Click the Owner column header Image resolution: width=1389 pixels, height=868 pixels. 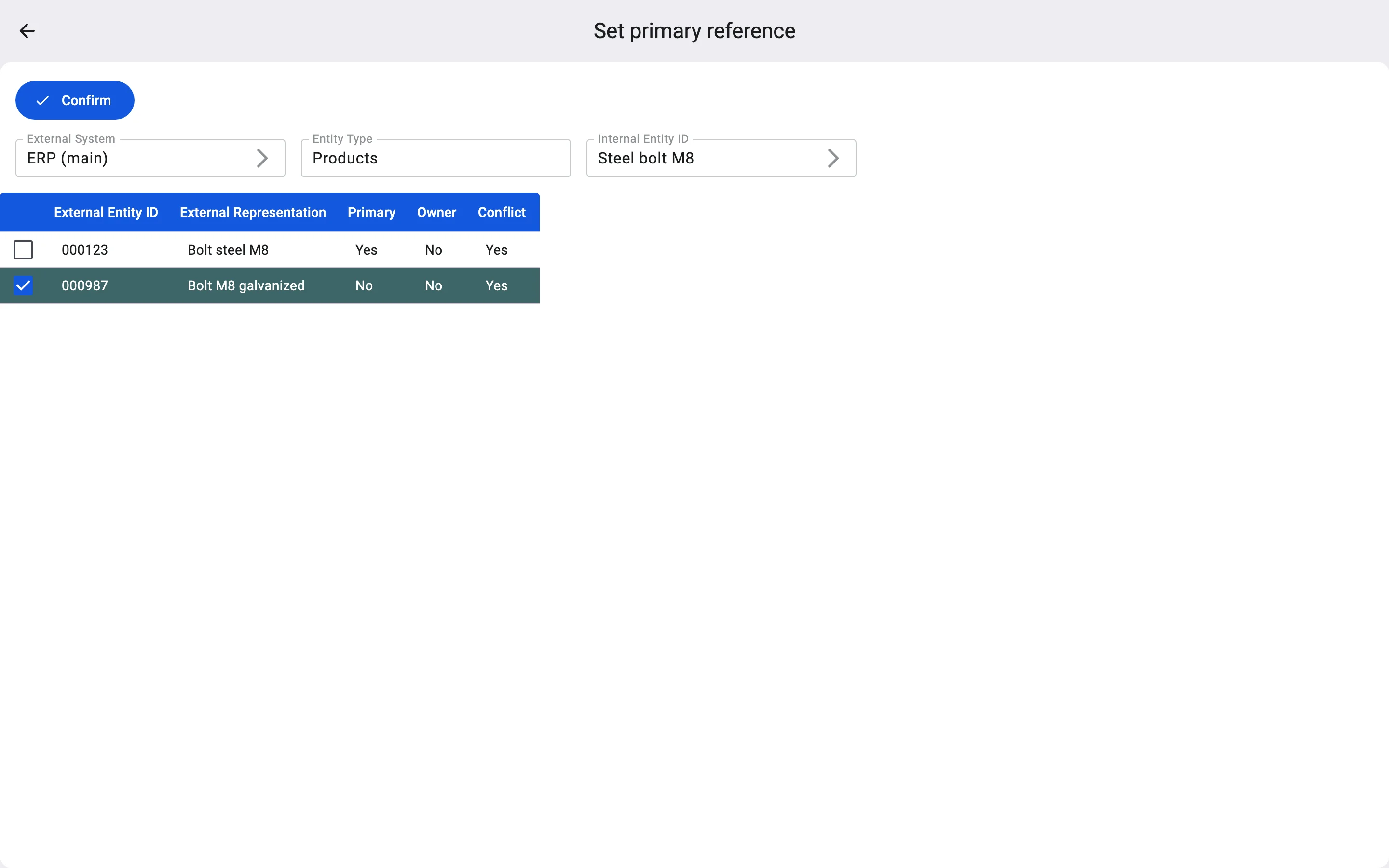click(x=436, y=212)
